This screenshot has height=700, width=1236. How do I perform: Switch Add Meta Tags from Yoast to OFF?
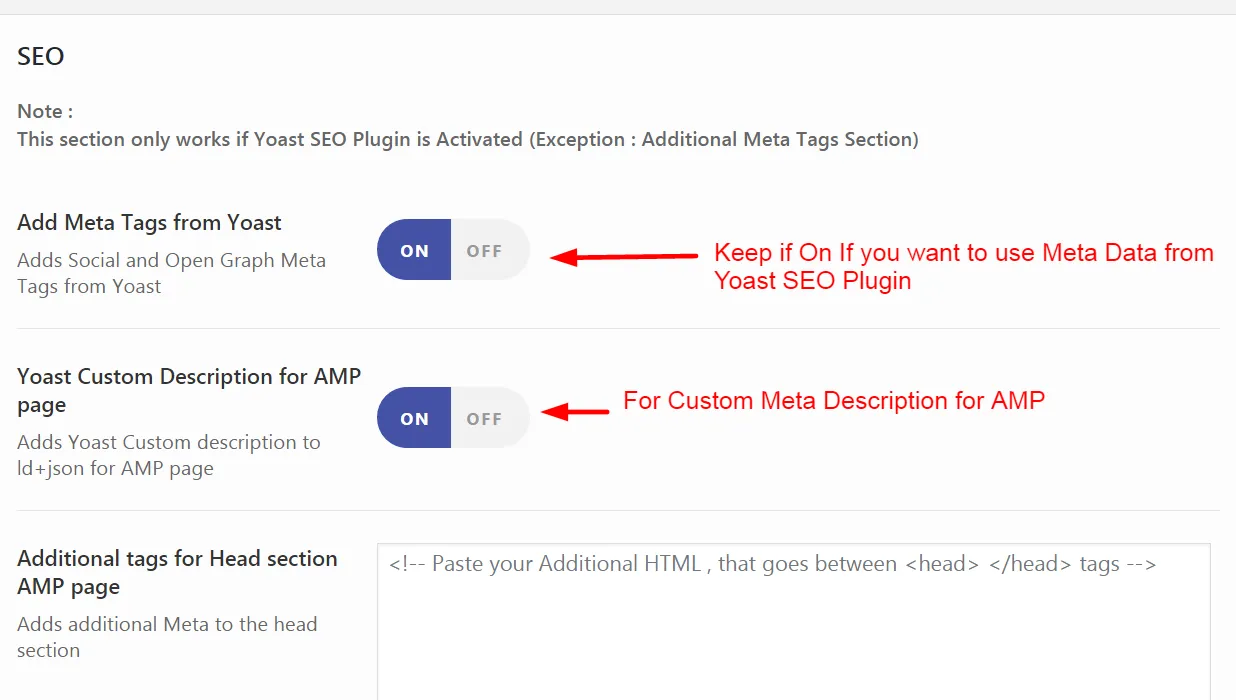[485, 251]
